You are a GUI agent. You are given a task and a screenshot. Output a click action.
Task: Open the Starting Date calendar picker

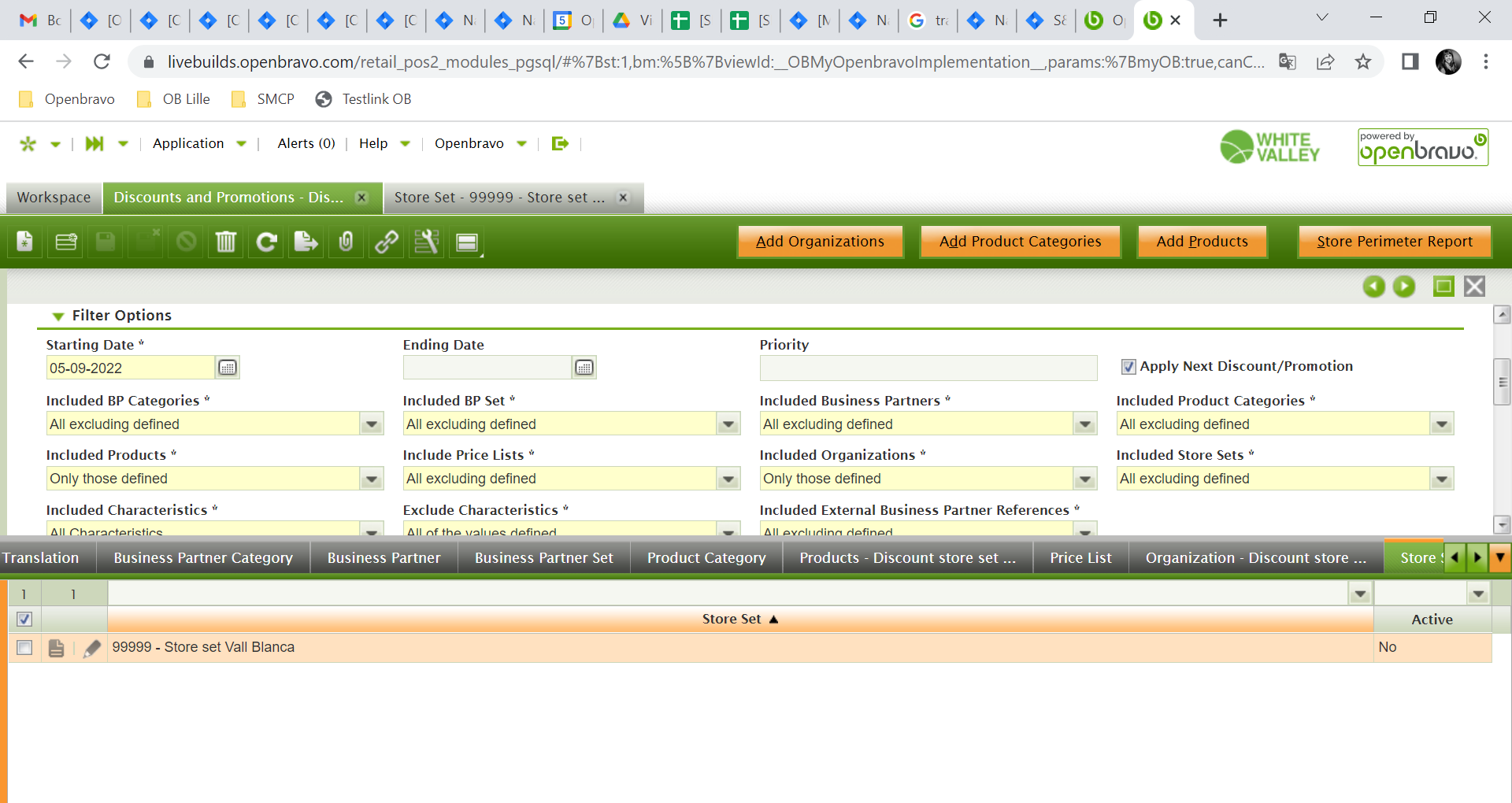click(228, 368)
